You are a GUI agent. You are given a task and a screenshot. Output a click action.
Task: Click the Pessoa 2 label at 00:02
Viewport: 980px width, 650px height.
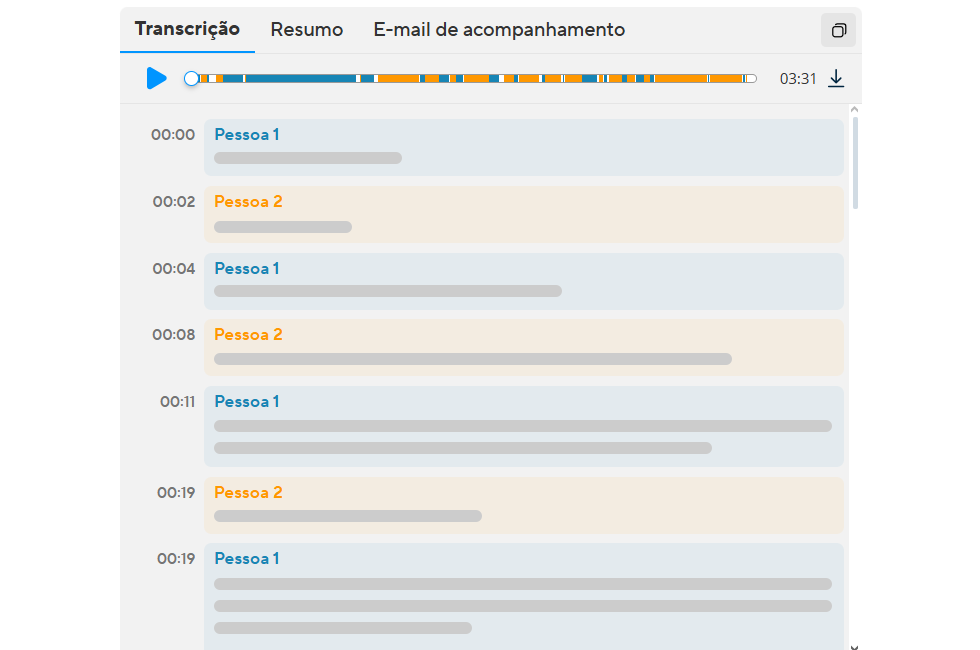[x=248, y=202]
